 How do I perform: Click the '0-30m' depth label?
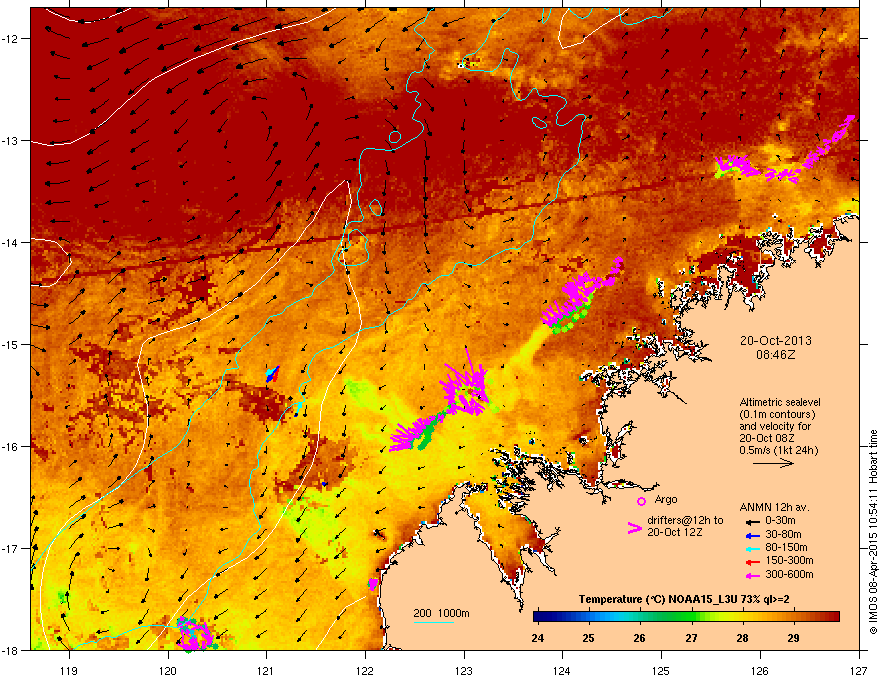click(x=781, y=521)
